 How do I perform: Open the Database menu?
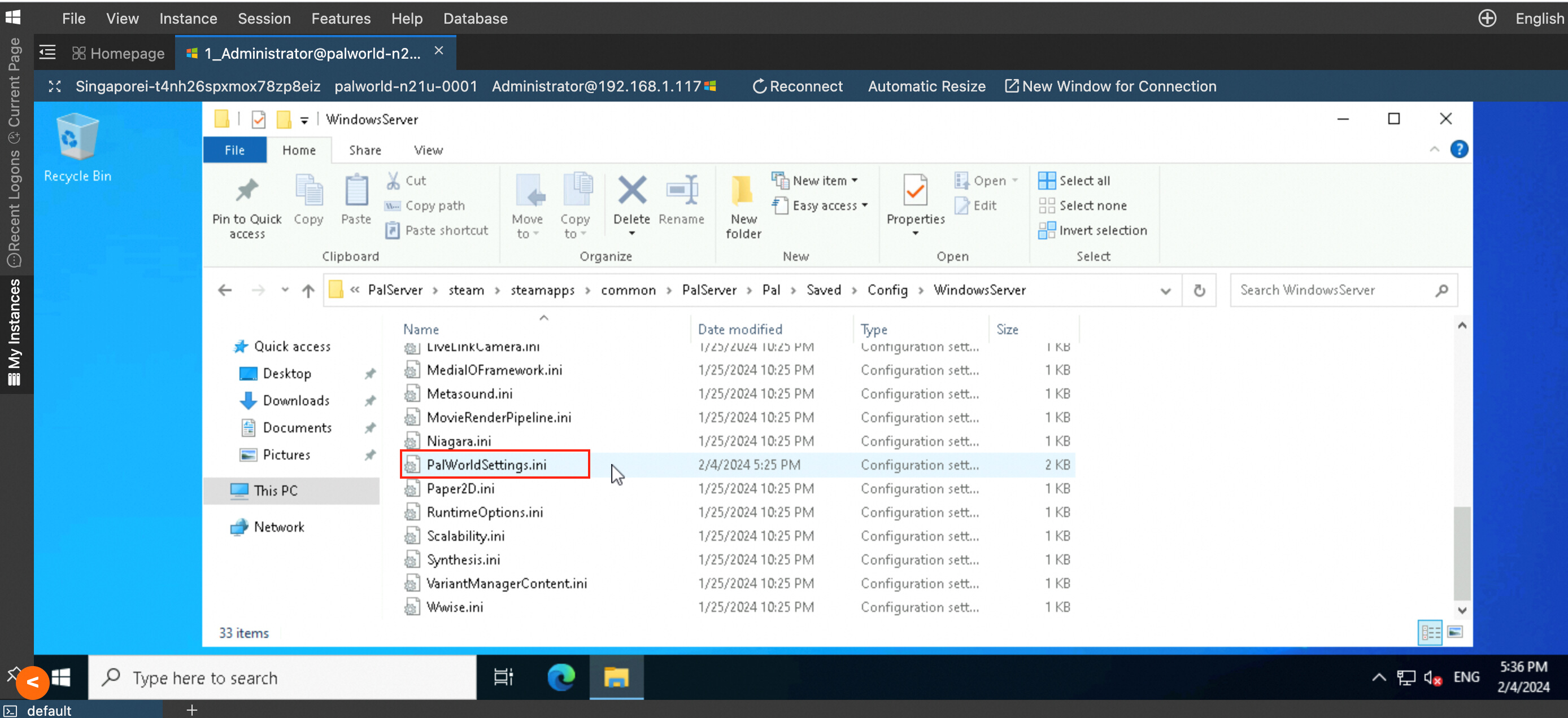[x=475, y=19]
